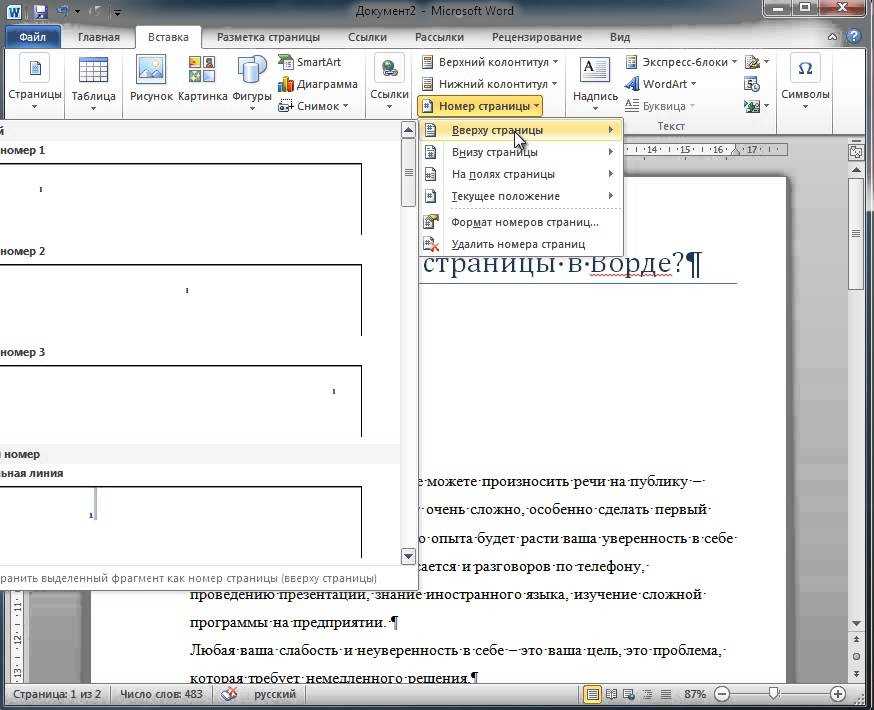Open zoom dialog via the 87% label
Viewport: 874px width, 710px height.
[x=695, y=694]
